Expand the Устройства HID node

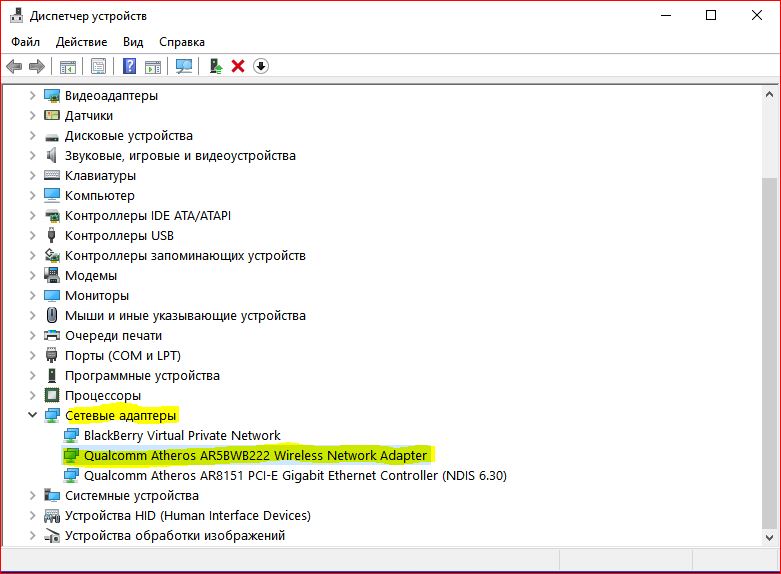pyautogui.click(x=32, y=515)
